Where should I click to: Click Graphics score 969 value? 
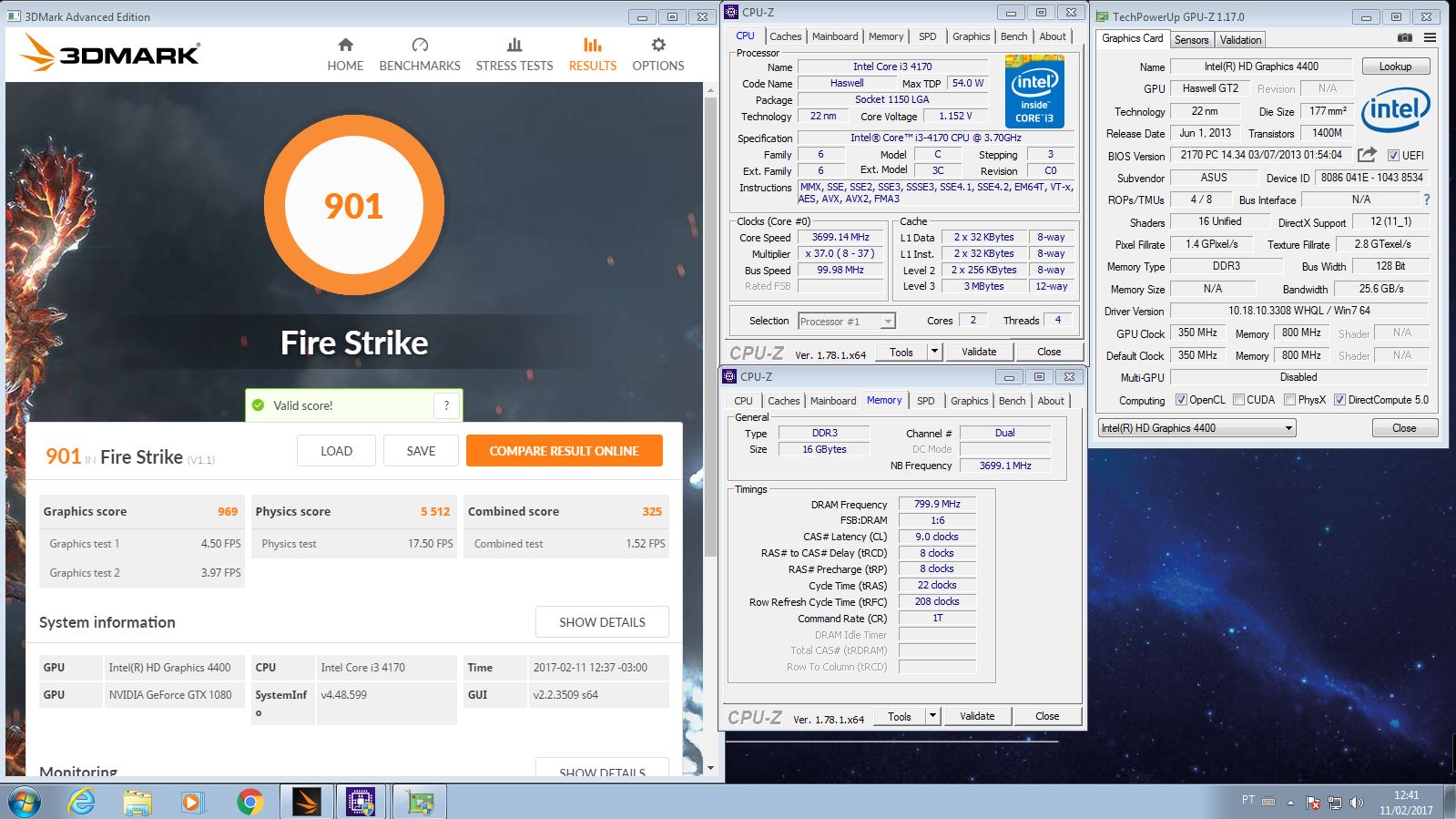click(x=228, y=511)
